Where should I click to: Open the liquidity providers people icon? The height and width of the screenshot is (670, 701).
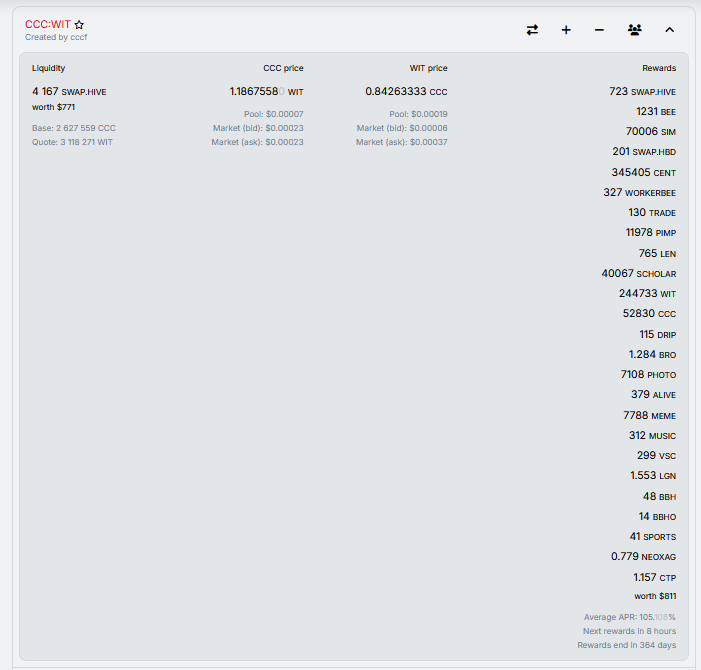tap(634, 30)
